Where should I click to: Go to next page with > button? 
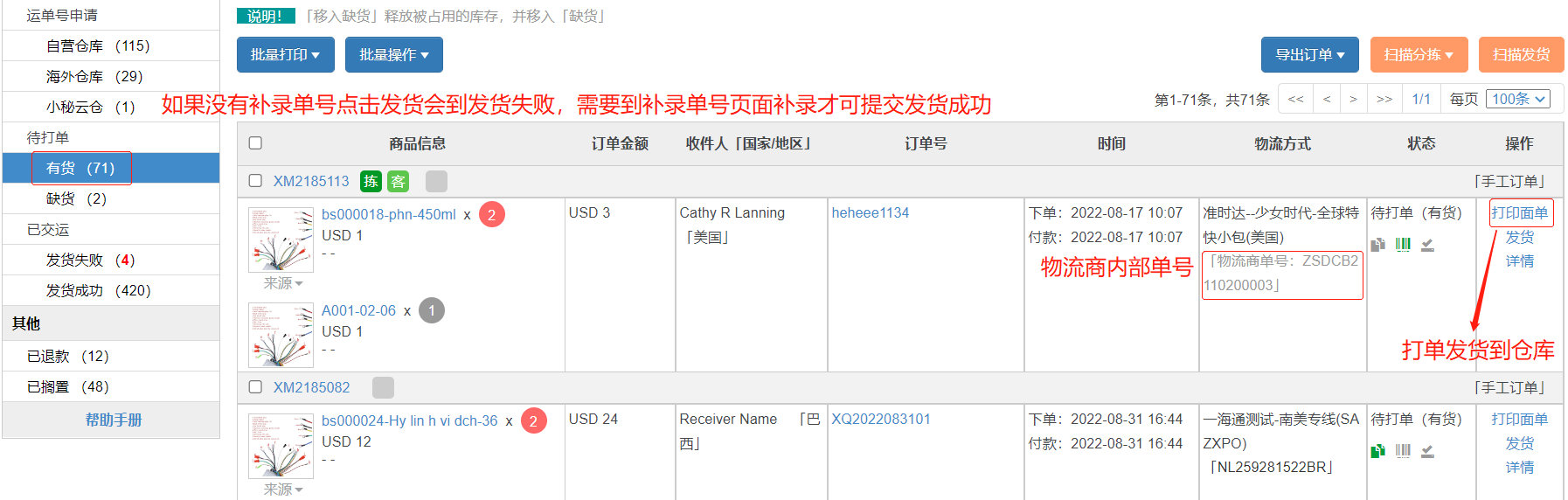[1353, 99]
